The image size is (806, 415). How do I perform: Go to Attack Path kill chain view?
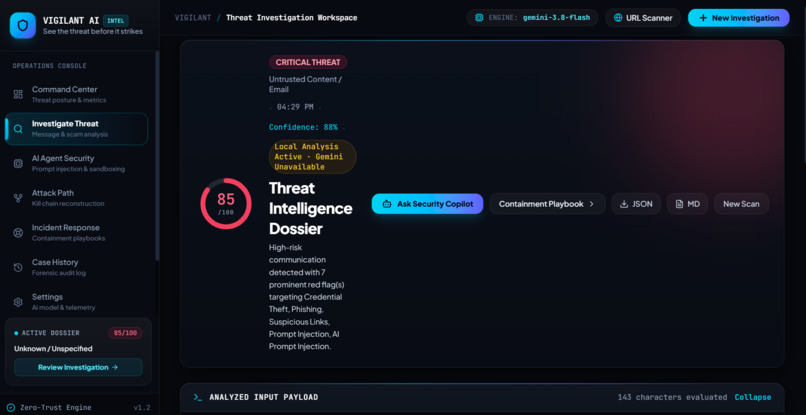tap(76, 198)
